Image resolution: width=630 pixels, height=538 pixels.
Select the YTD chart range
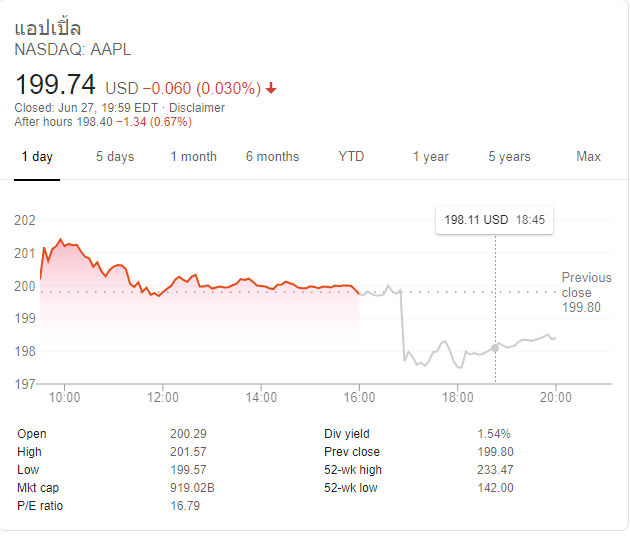pos(351,156)
